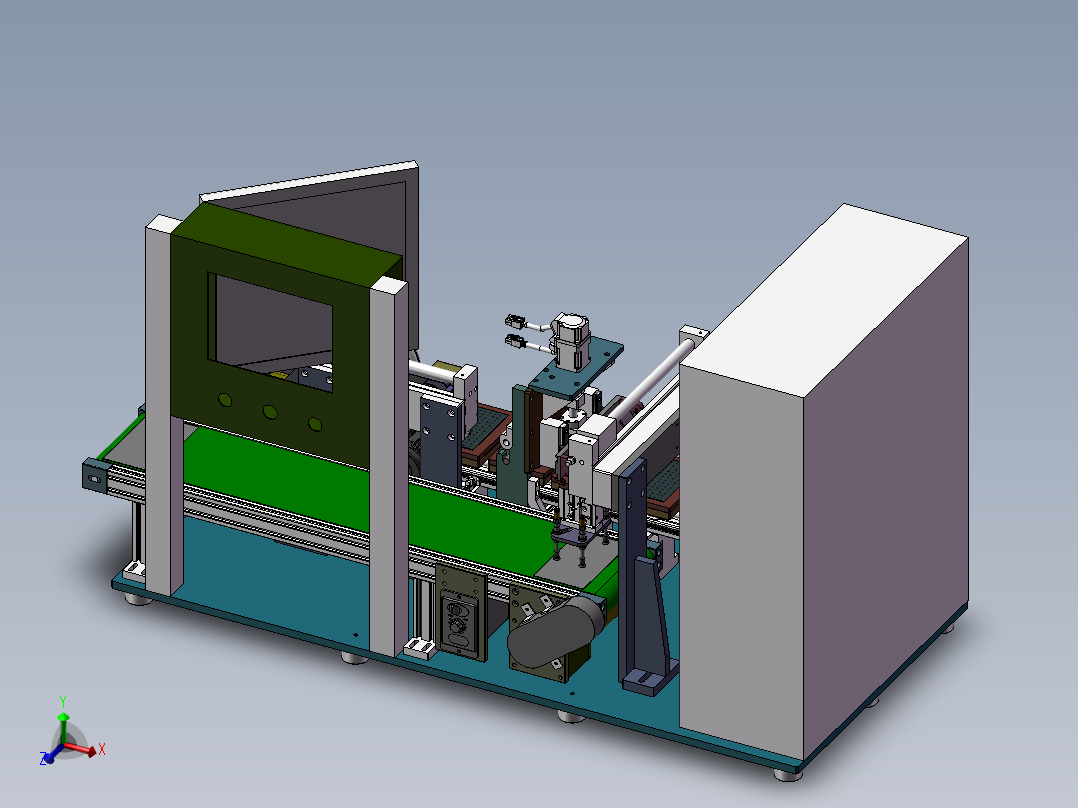This screenshot has height=808, width=1078.
Task: Pick the leftmost round hole on green panel
Action: (225, 400)
